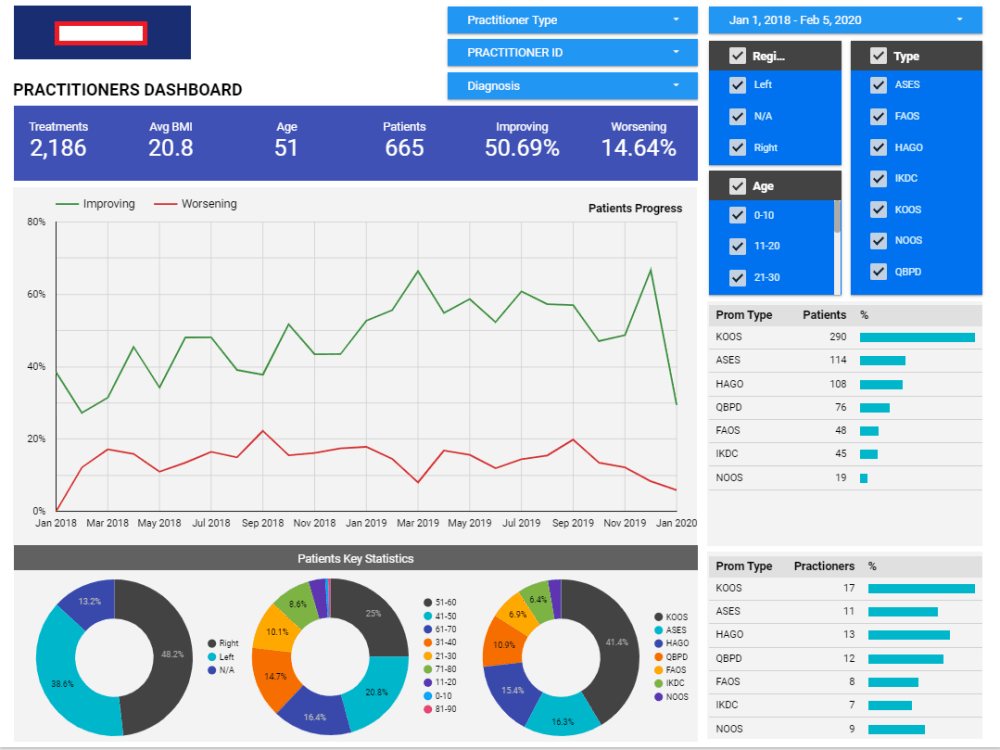This screenshot has height=750, width=1000.
Task: Select HAGO row with 108 patients
Action: (x=845, y=385)
